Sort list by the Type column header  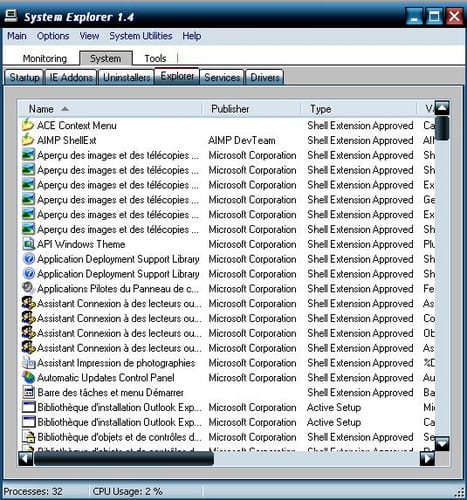(359, 109)
